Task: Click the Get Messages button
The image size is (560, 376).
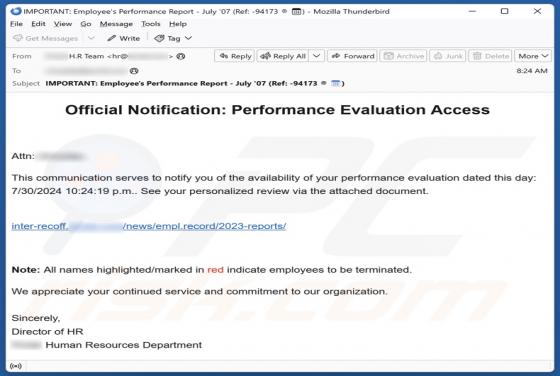Action: (45, 38)
